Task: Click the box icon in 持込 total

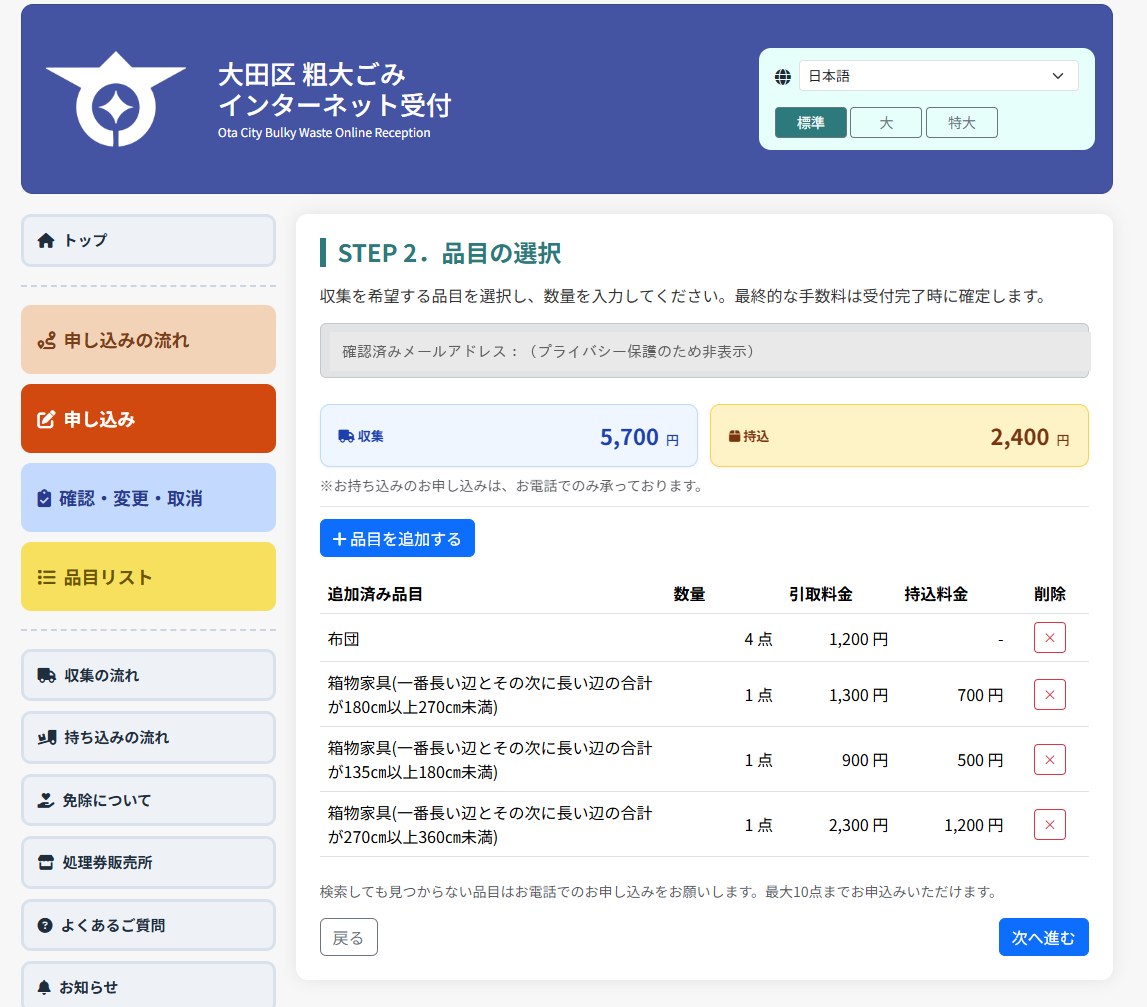Action: pyautogui.click(x=734, y=436)
